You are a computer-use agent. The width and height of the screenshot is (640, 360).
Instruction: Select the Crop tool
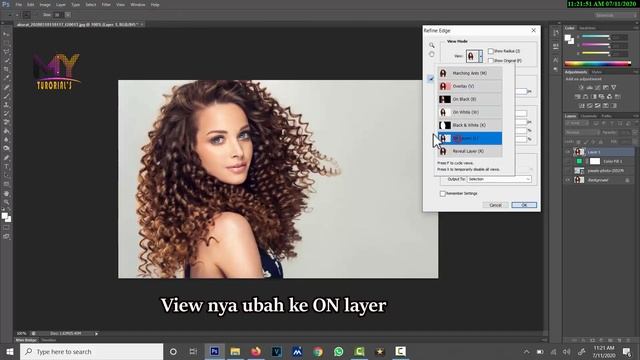(x=6, y=69)
